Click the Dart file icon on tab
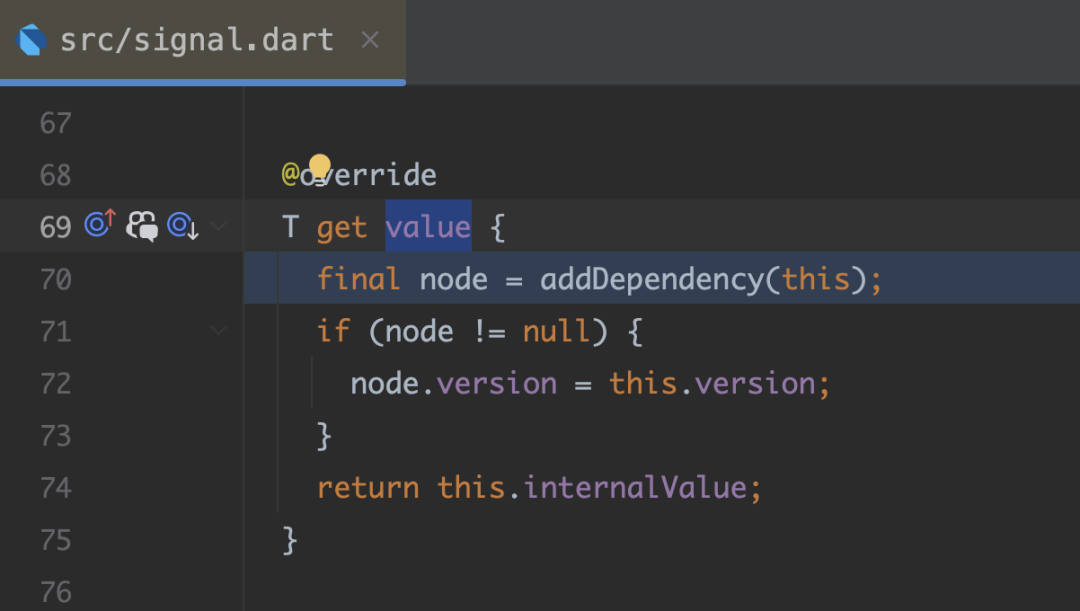The image size is (1080, 611). [x=32, y=40]
